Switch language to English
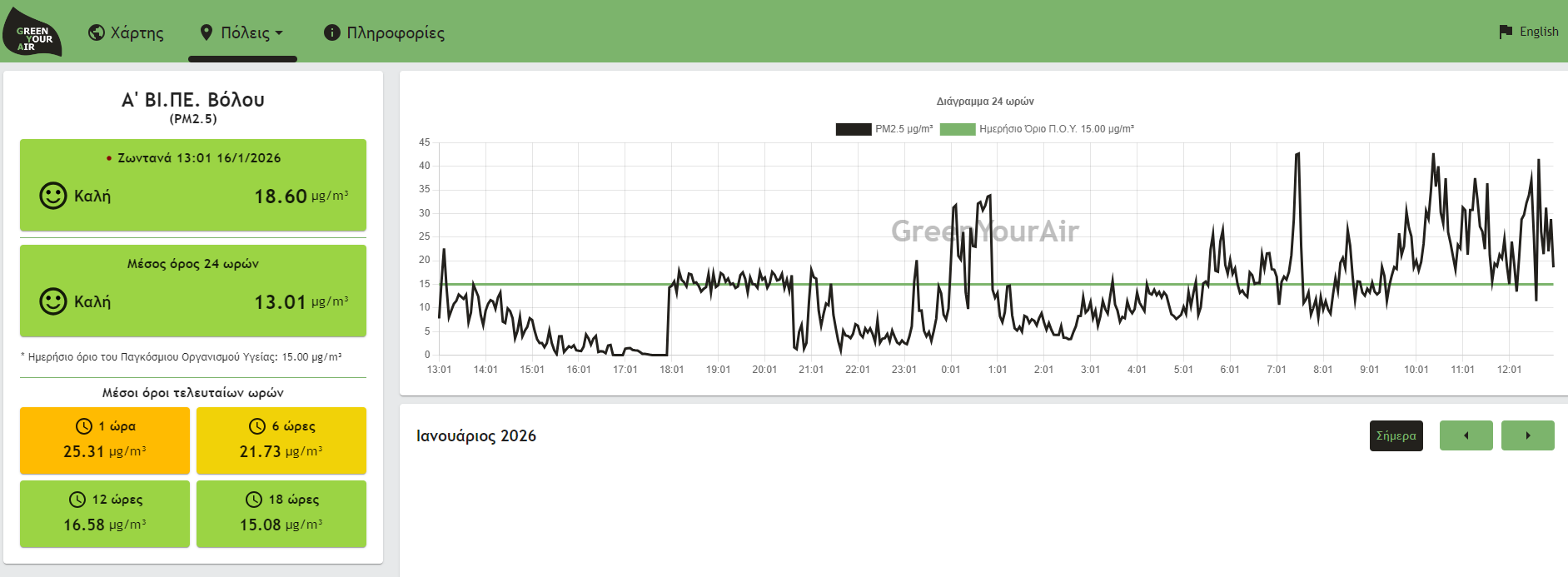The image size is (1568, 577). [1538, 32]
